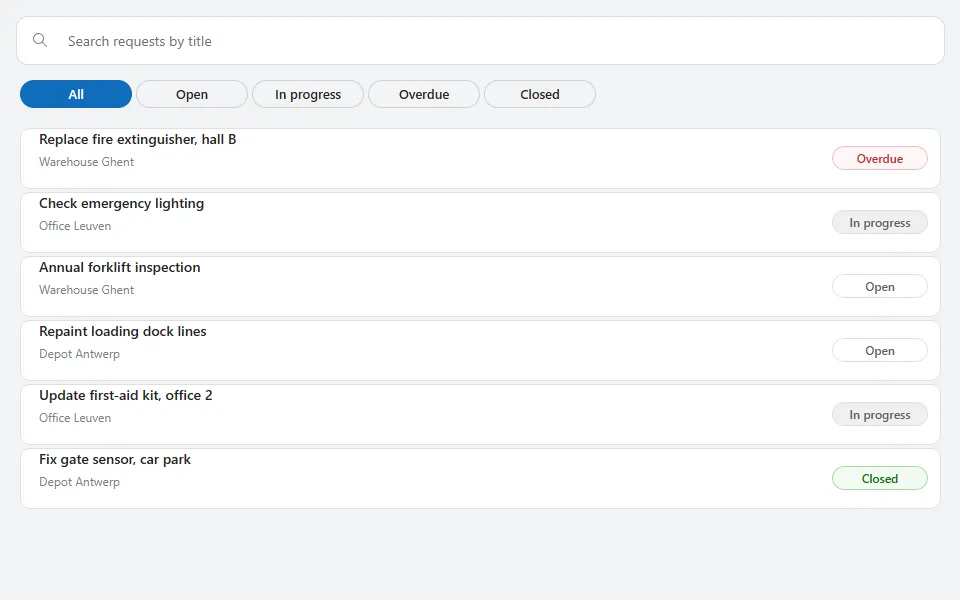
Task: Open Update first-aid kit, office 2 request
Action: click(480, 414)
